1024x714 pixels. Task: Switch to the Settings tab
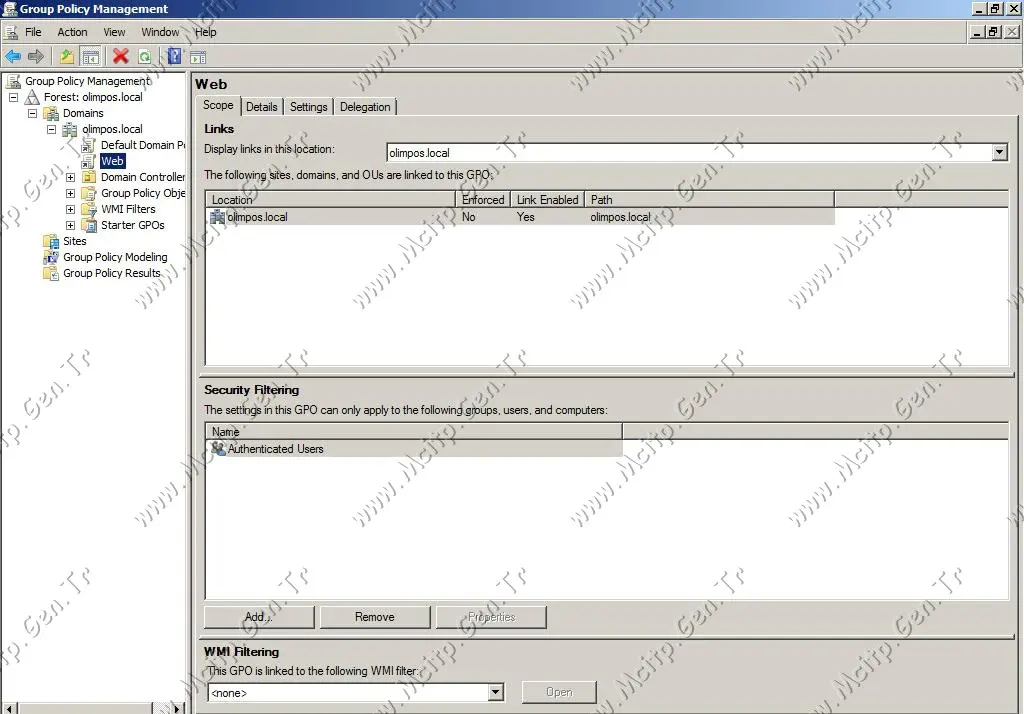pyautogui.click(x=308, y=107)
